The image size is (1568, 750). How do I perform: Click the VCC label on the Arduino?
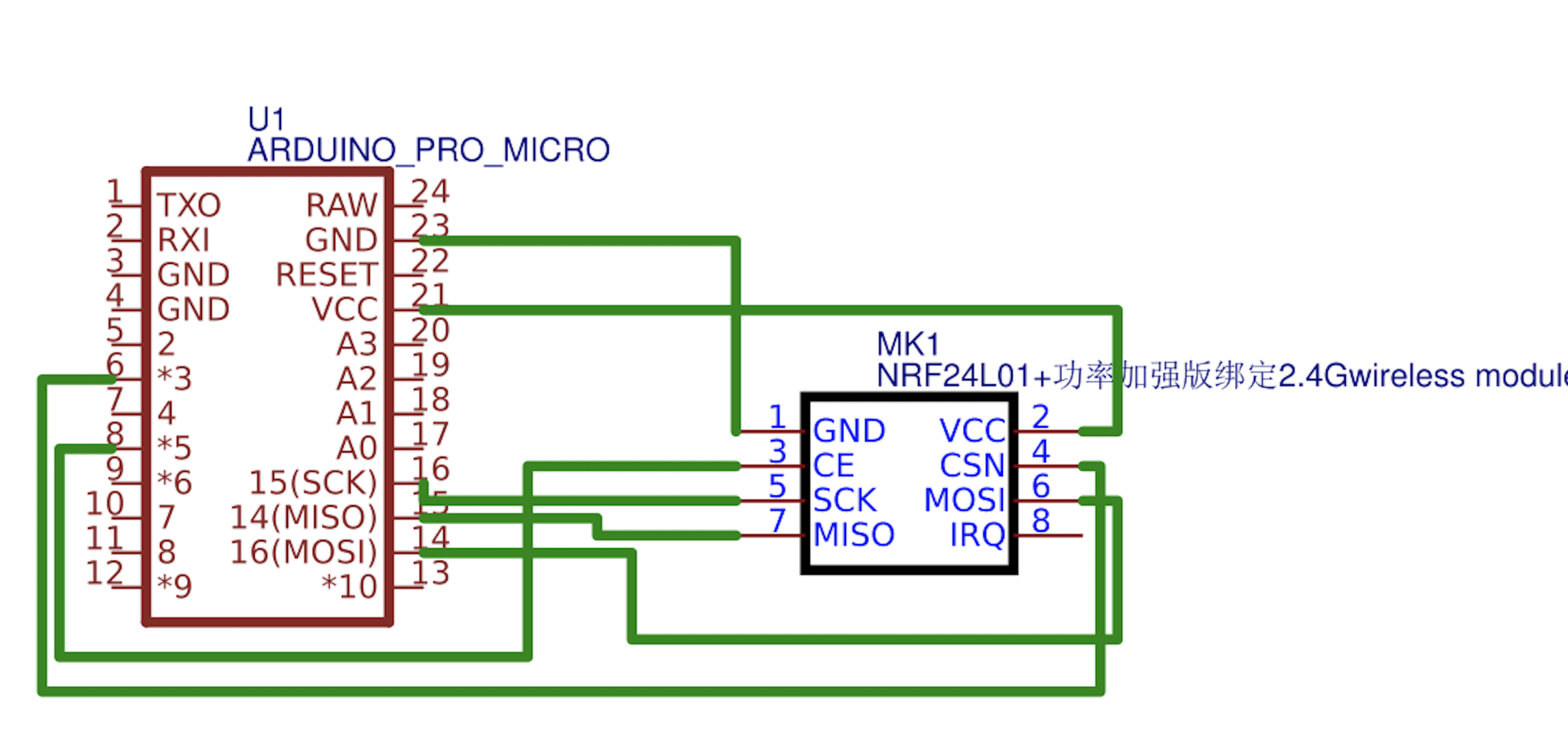345,310
